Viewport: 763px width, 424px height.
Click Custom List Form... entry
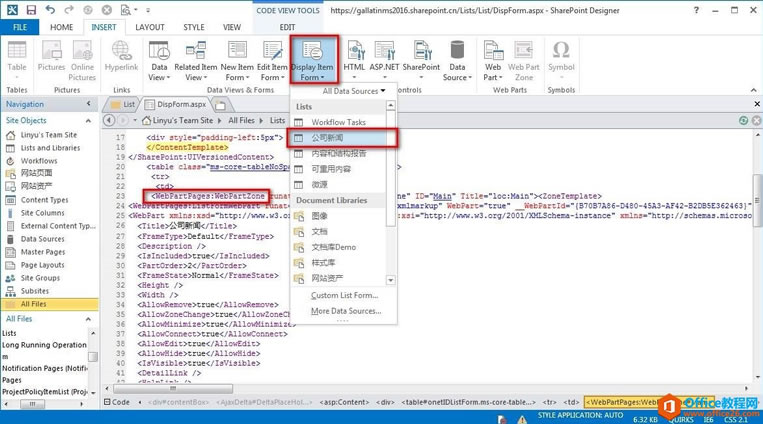(344, 296)
